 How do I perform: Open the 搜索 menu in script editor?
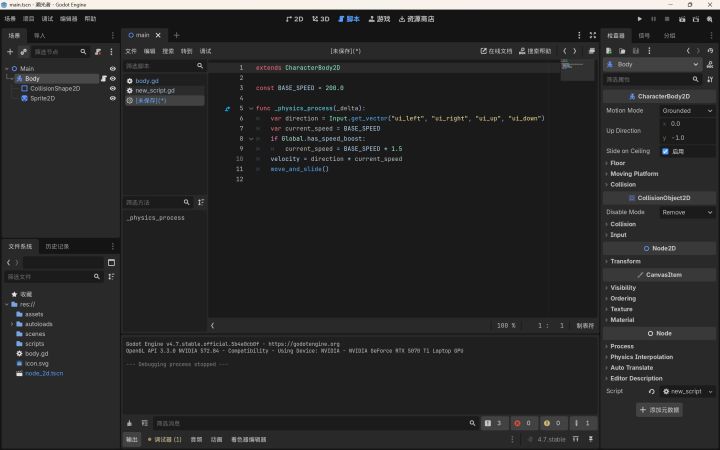coord(168,51)
